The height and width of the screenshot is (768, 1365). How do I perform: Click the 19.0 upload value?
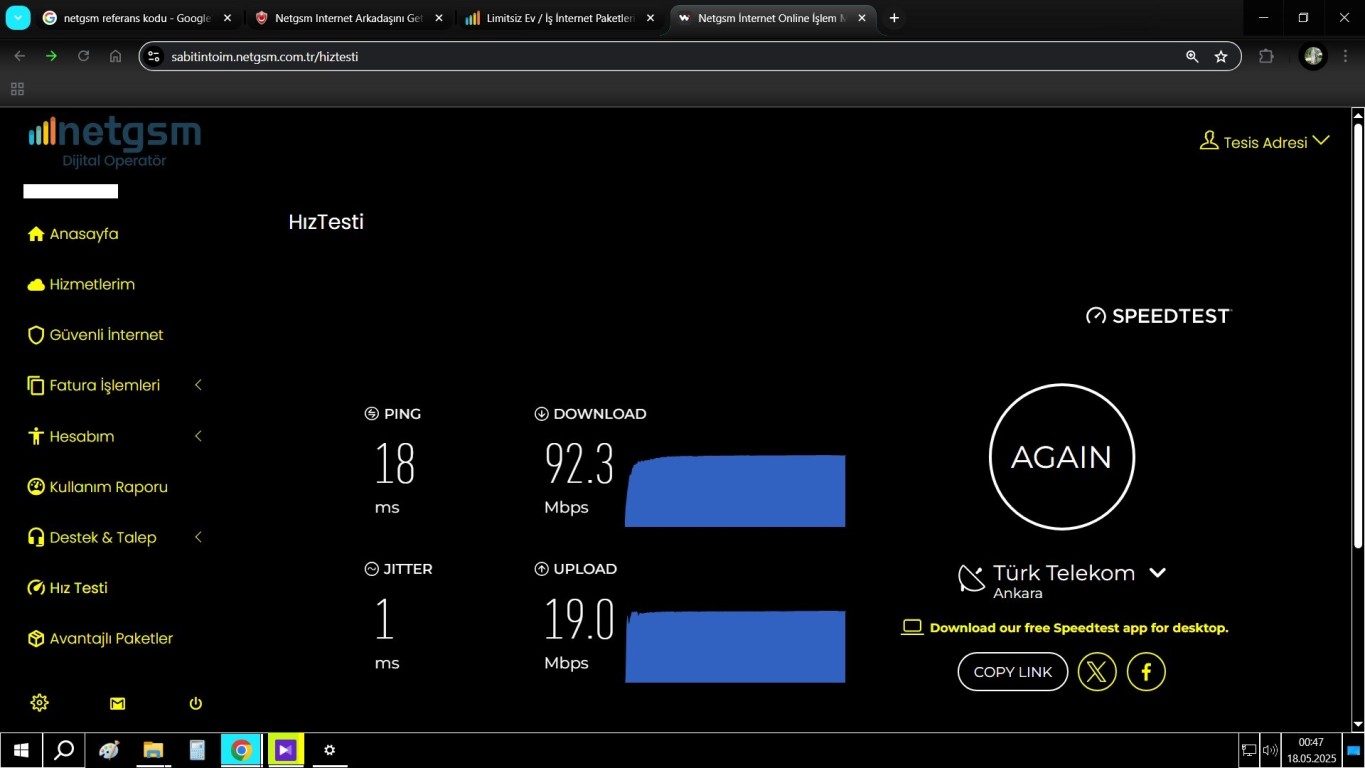point(579,619)
